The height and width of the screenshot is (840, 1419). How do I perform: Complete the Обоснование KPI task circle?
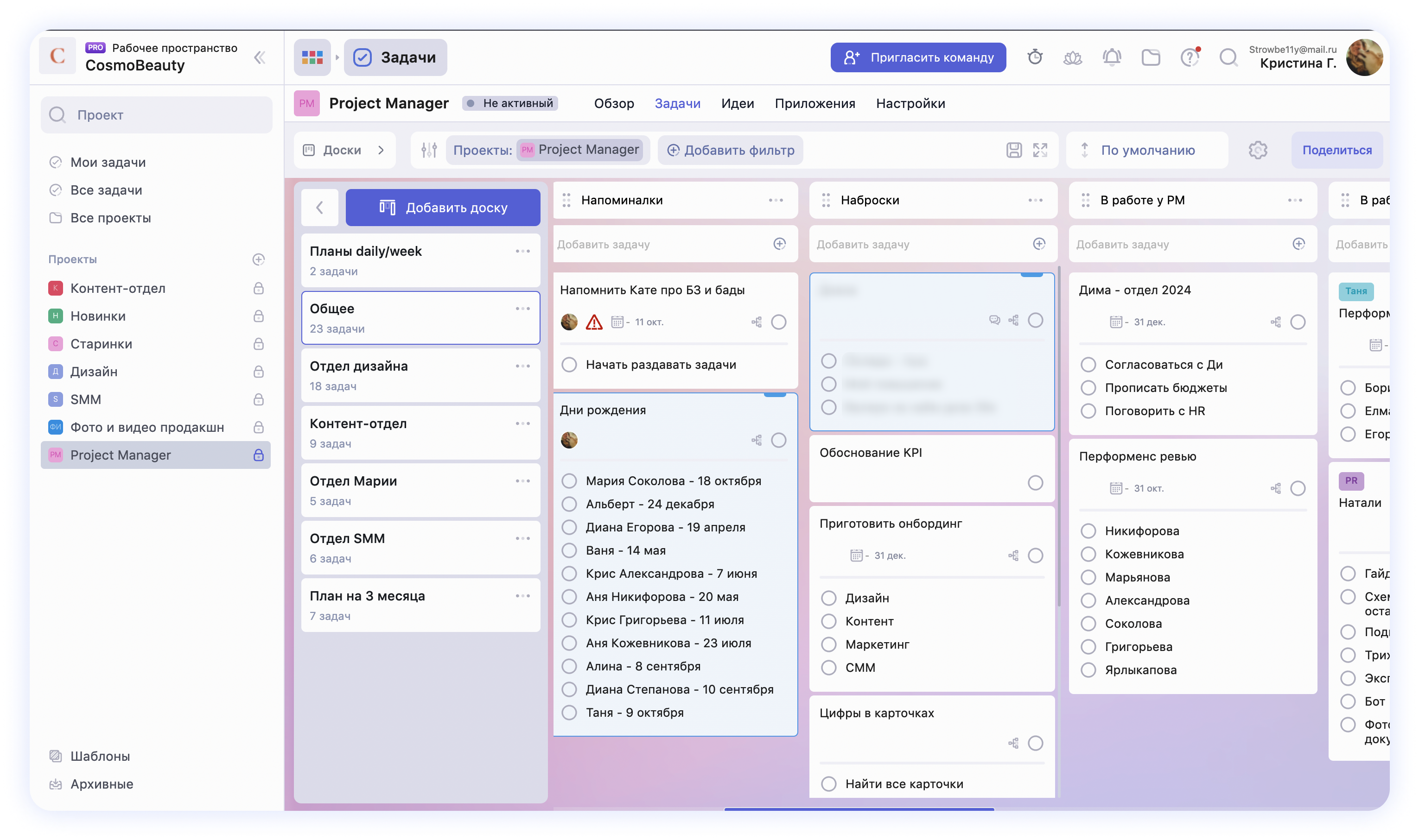[x=1035, y=483]
